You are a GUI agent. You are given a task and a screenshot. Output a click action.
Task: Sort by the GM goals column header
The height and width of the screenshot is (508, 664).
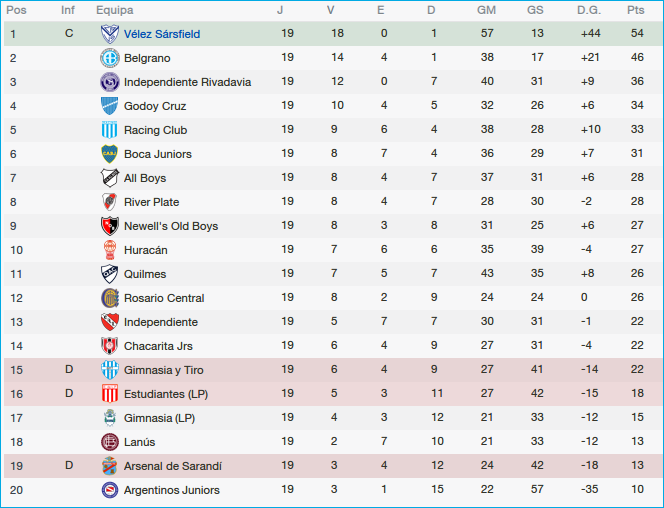486,10
